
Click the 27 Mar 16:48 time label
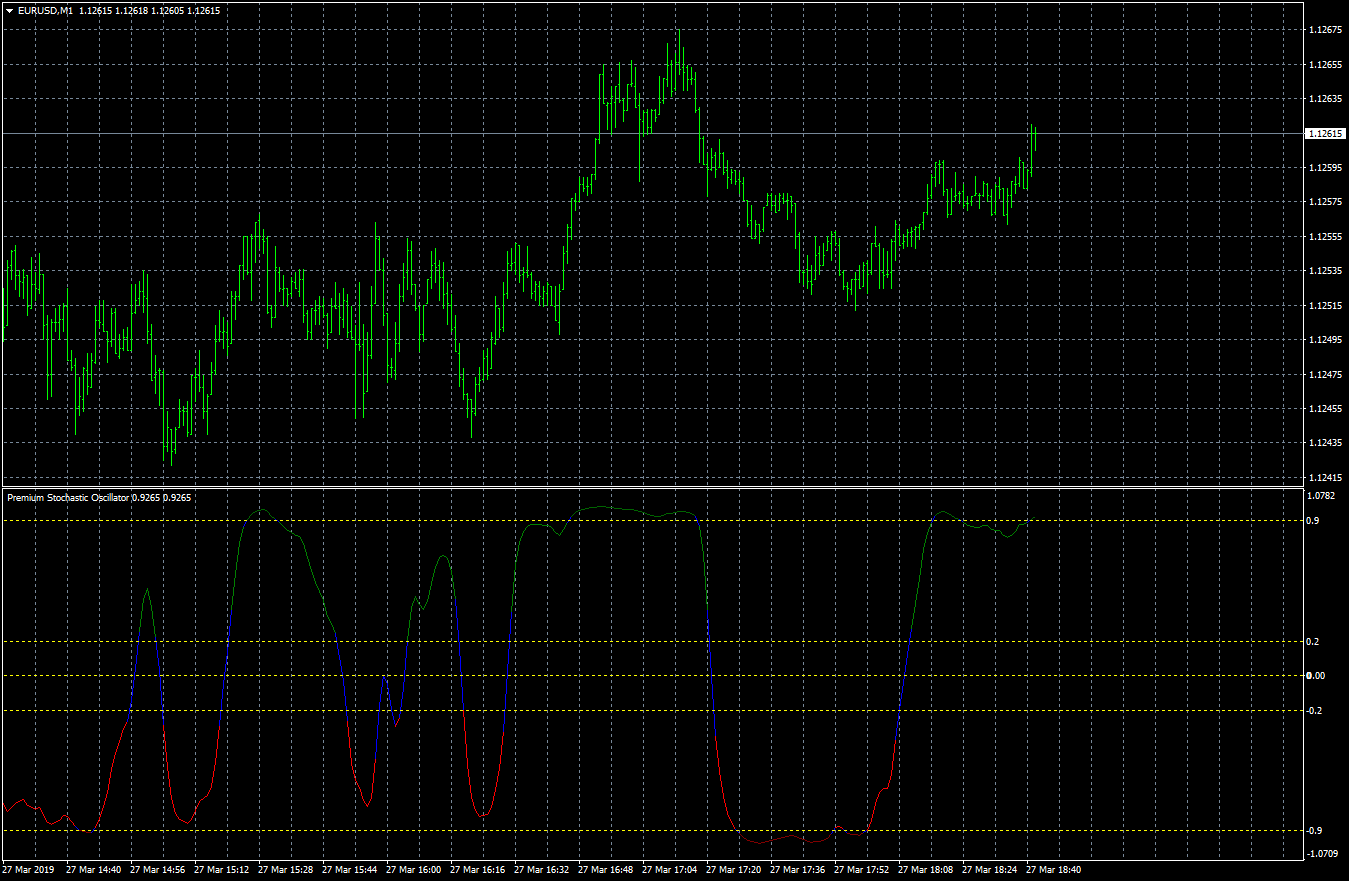606,870
